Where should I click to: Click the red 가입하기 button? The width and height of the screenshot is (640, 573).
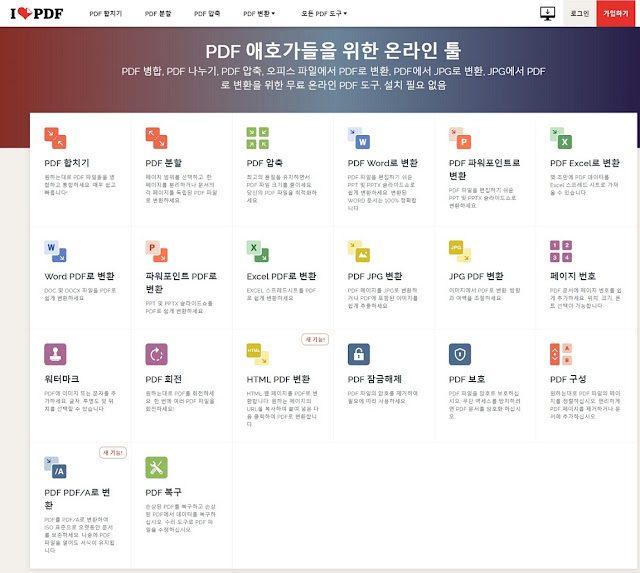pyautogui.click(x=616, y=13)
